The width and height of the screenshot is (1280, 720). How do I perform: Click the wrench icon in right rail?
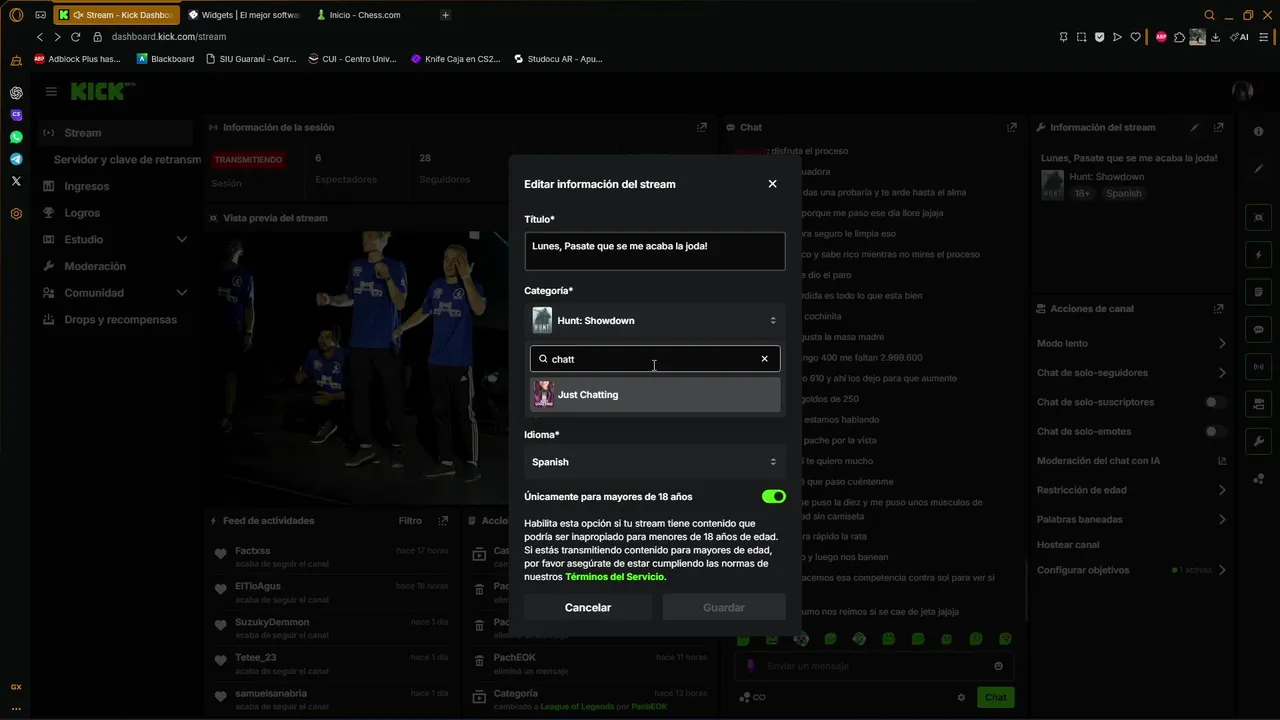[1258, 441]
